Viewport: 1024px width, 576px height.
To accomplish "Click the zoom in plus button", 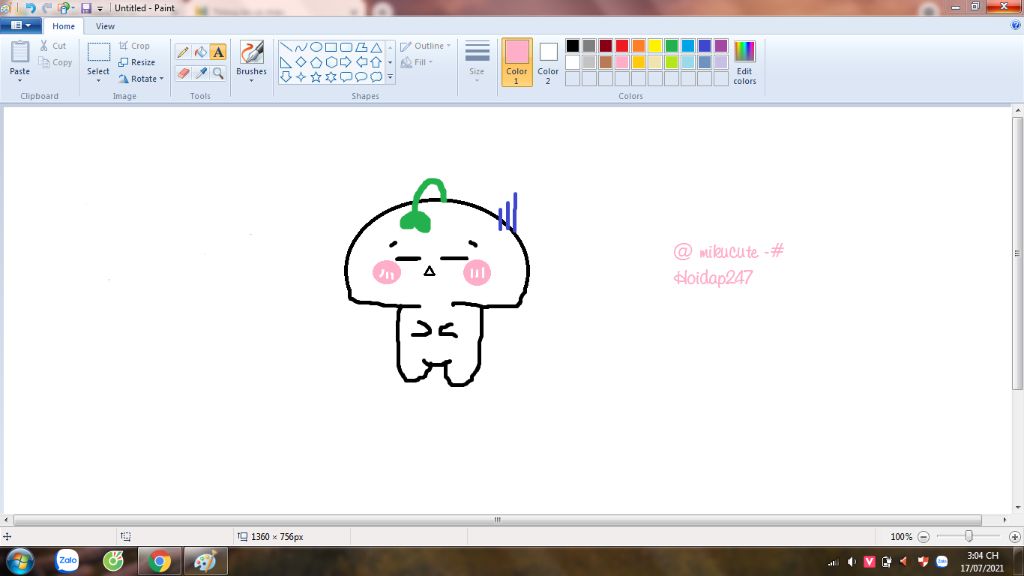I will 1015,537.
